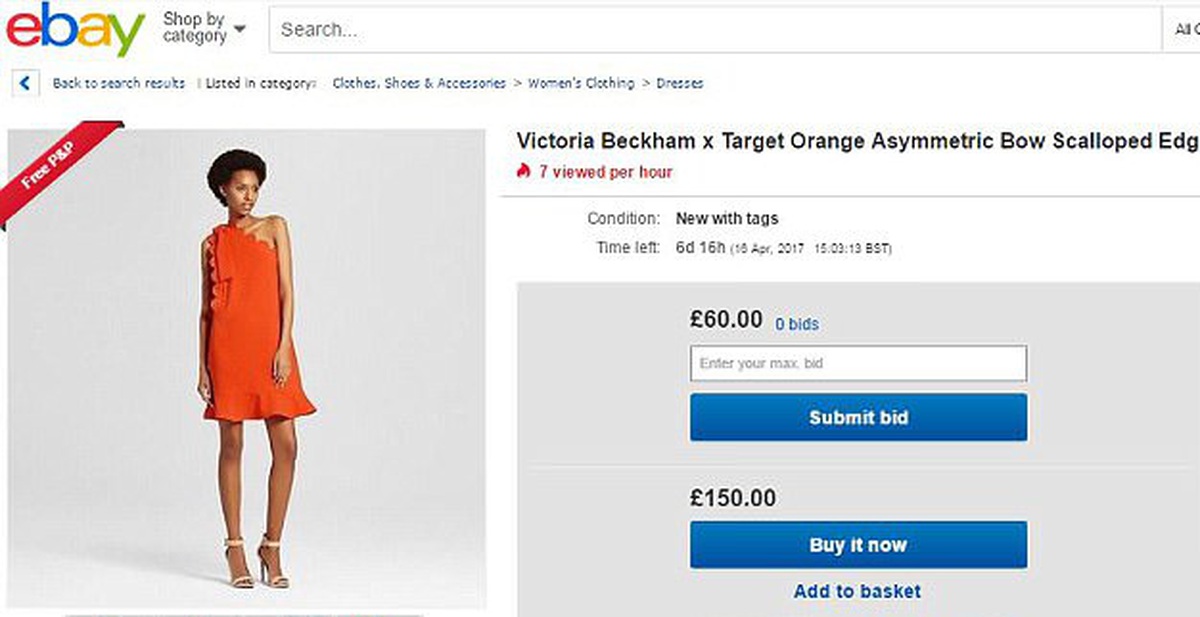Open Women's Clothing breadcrumb link
This screenshot has width=1200, height=617.
[581, 83]
